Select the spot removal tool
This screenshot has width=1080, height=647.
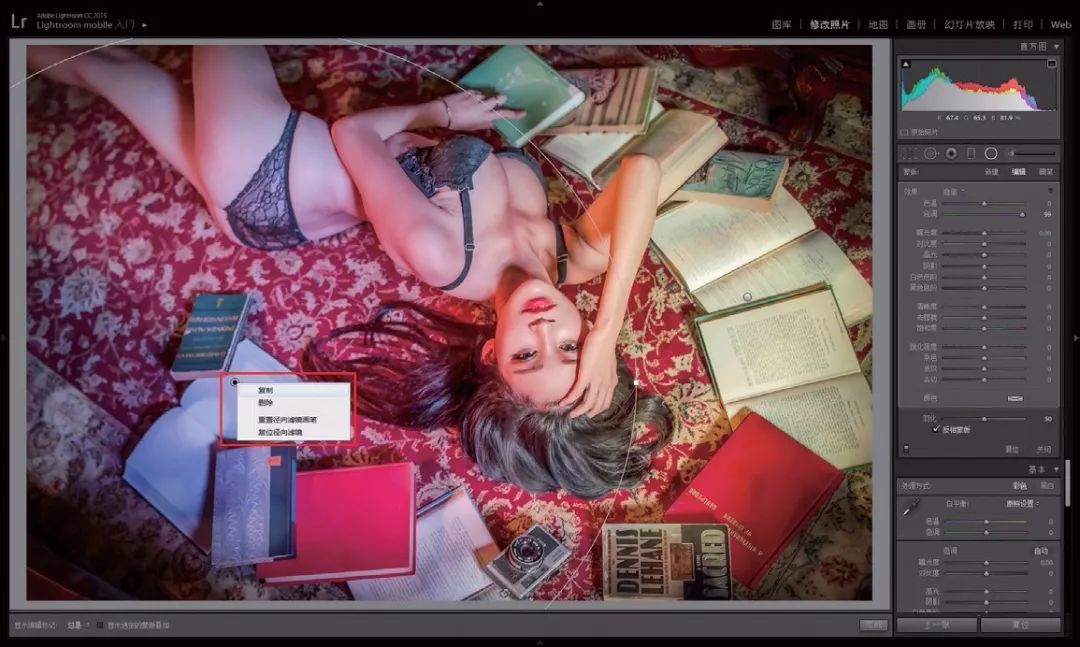coord(930,153)
